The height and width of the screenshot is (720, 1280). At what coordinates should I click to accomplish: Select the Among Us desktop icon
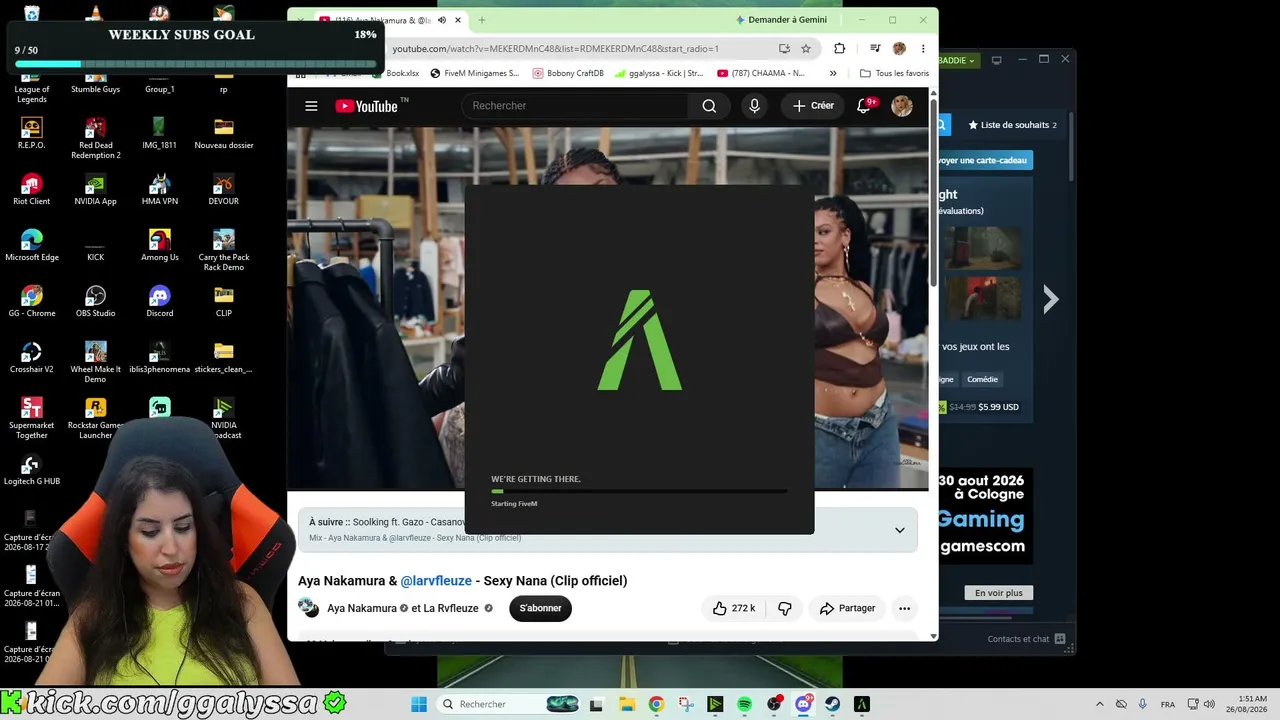click(160, 244)
